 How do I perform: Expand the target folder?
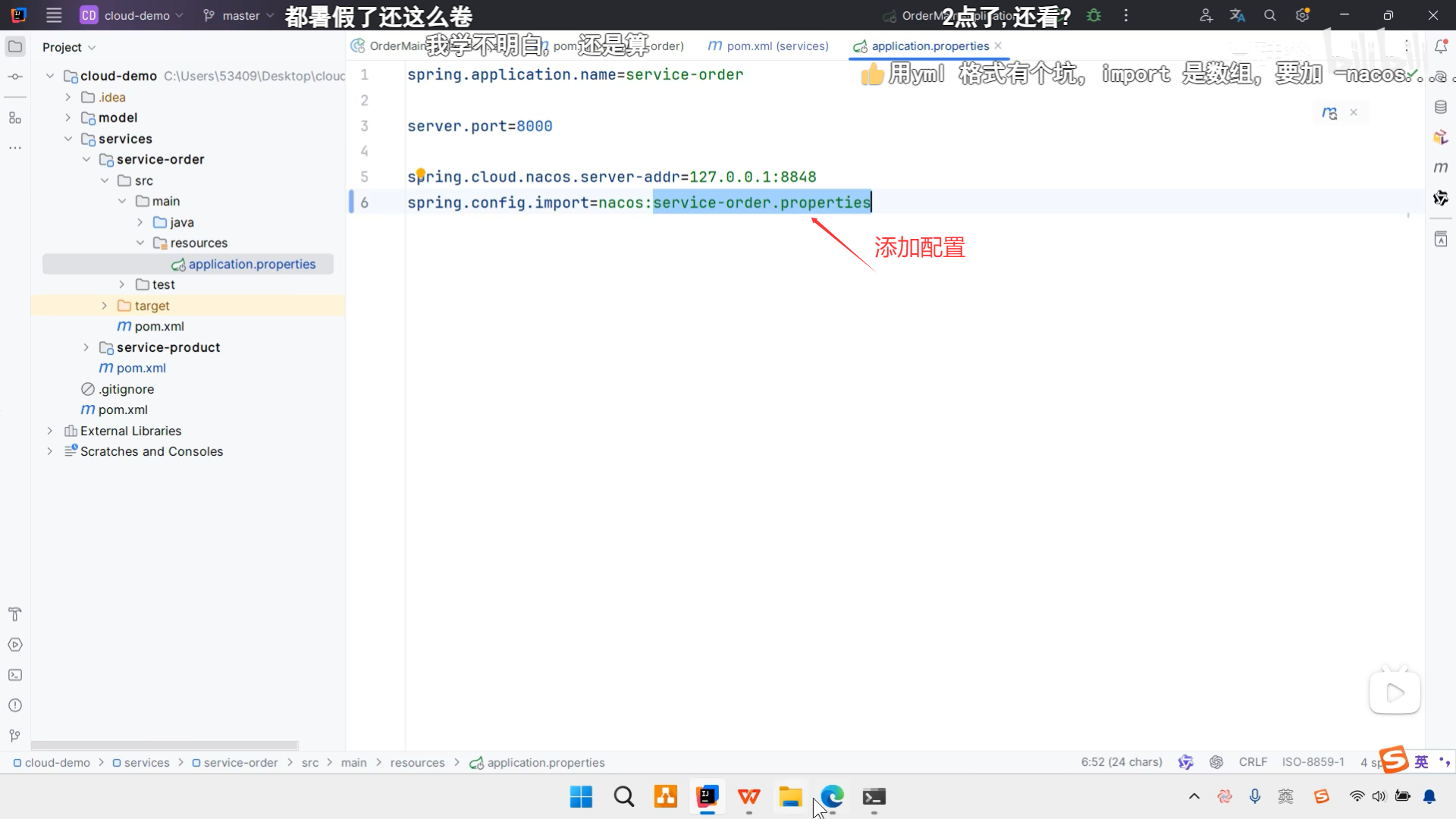pos(105,306)
